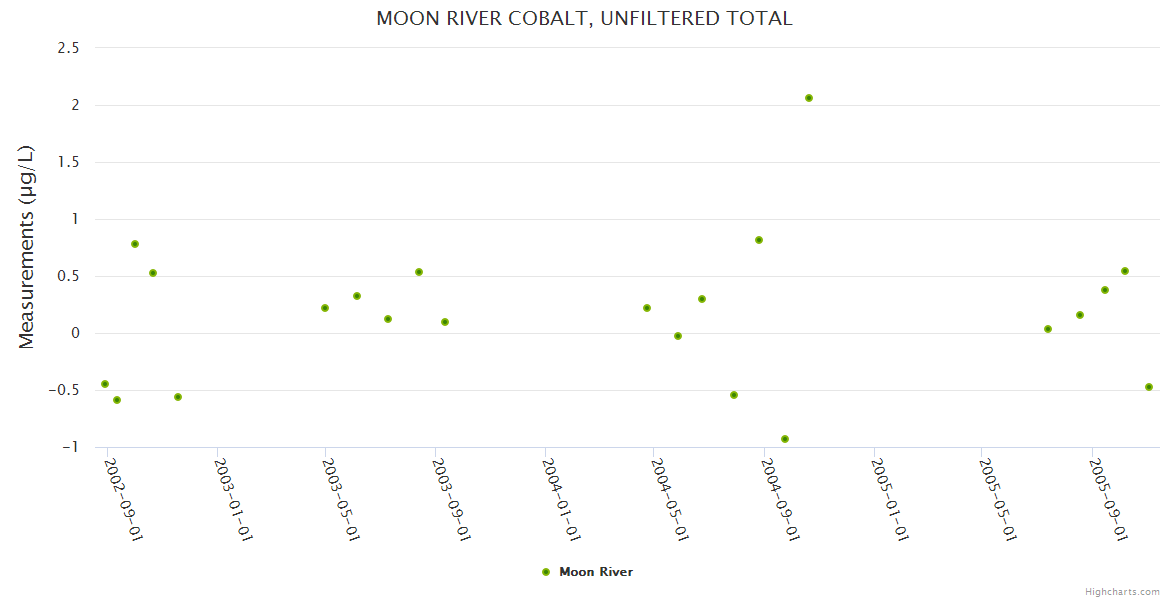Toggle the Moon River legend item
Screen dimensions: 1170x600
click(x=595, y=572)
